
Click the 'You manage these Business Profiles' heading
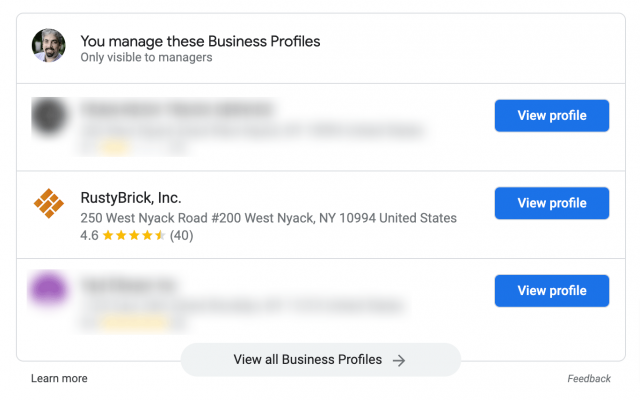coord(200,41)
